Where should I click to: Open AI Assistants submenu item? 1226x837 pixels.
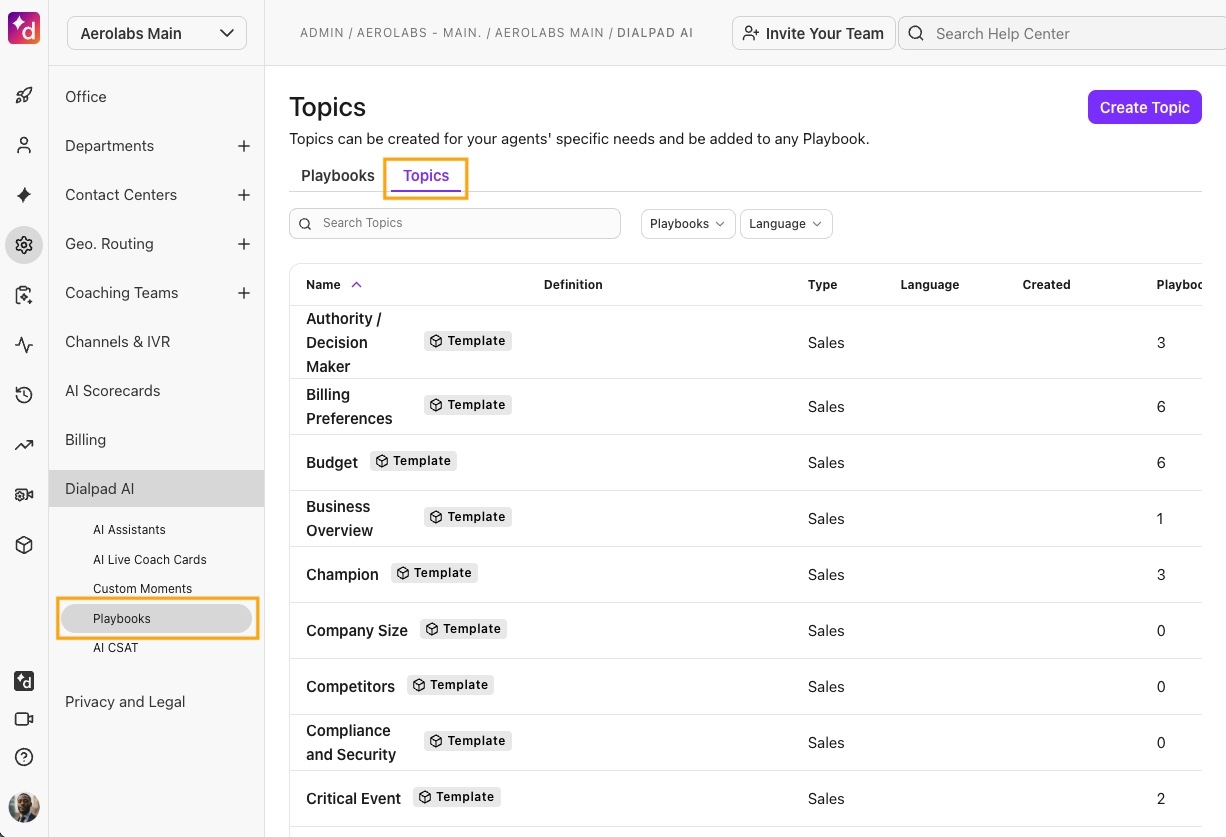[129, 530]
